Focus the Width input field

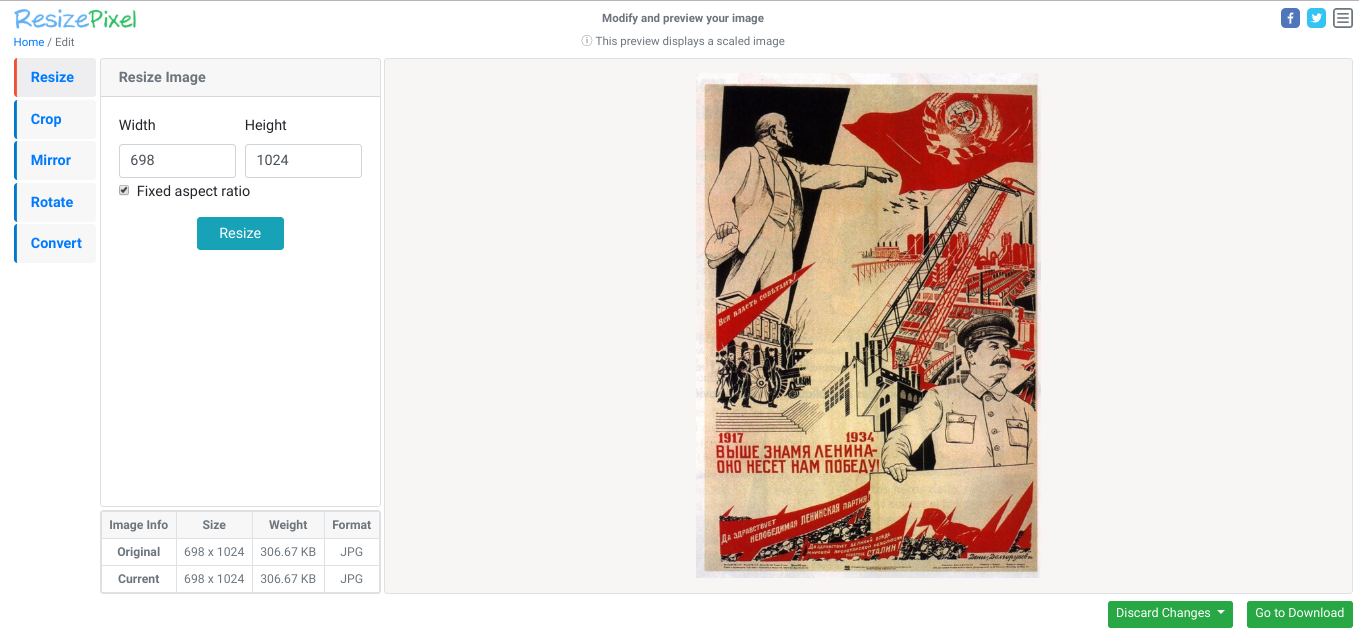[177, 161]
